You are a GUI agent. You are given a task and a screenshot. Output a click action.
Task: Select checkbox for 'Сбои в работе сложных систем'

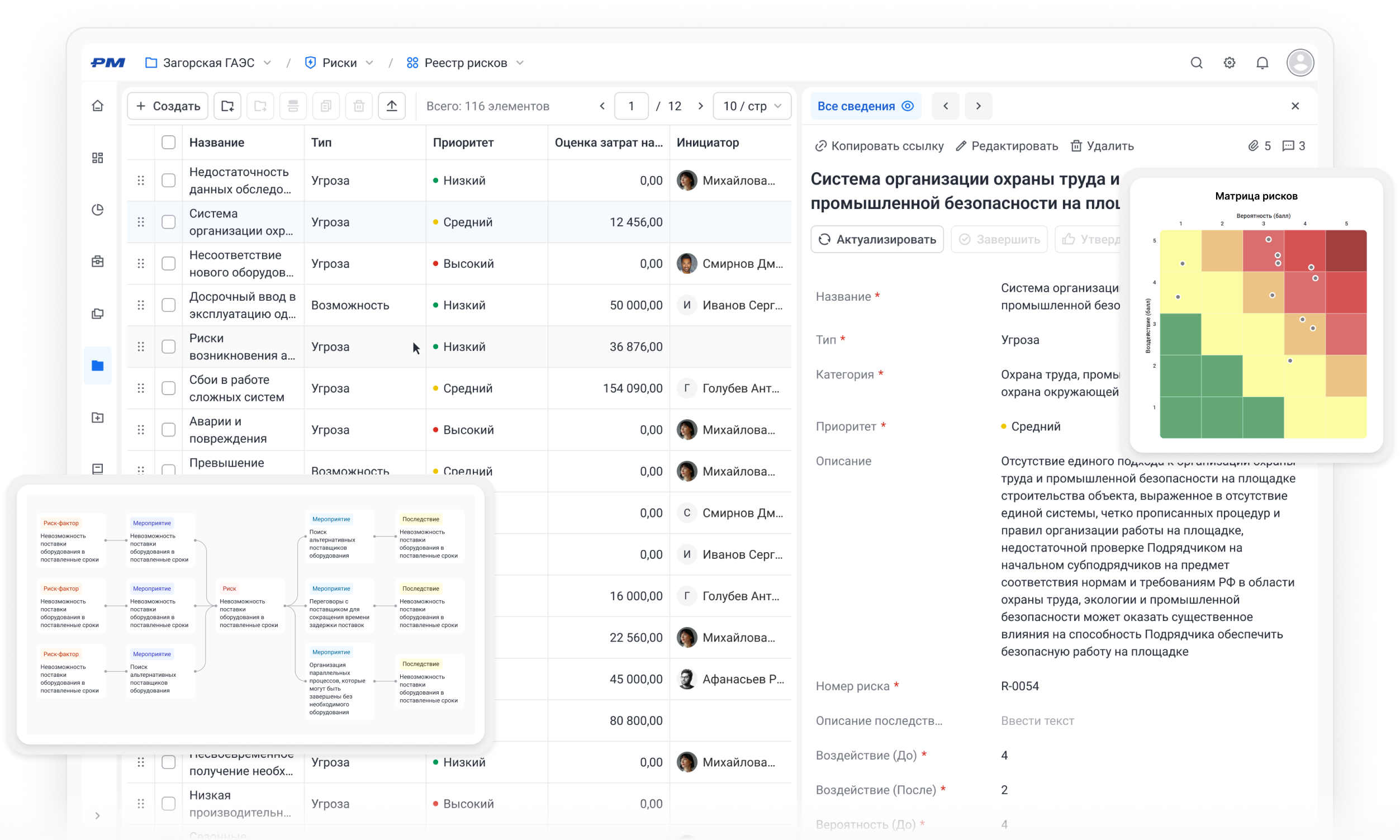169,388
